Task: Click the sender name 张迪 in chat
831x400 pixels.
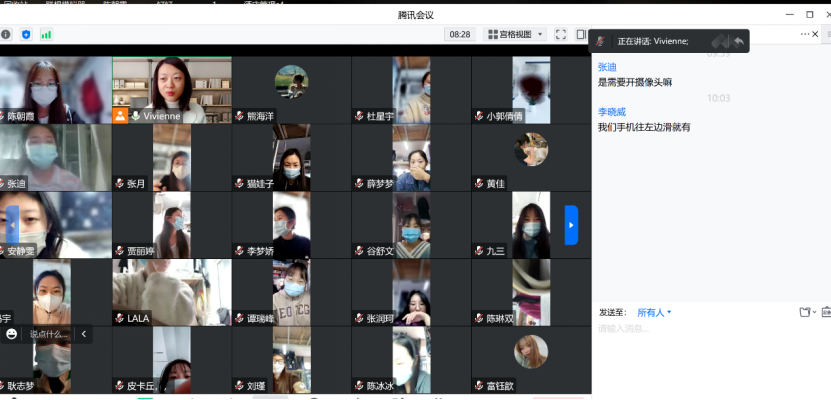Action: pyautogui.click(x=607, y=67)
